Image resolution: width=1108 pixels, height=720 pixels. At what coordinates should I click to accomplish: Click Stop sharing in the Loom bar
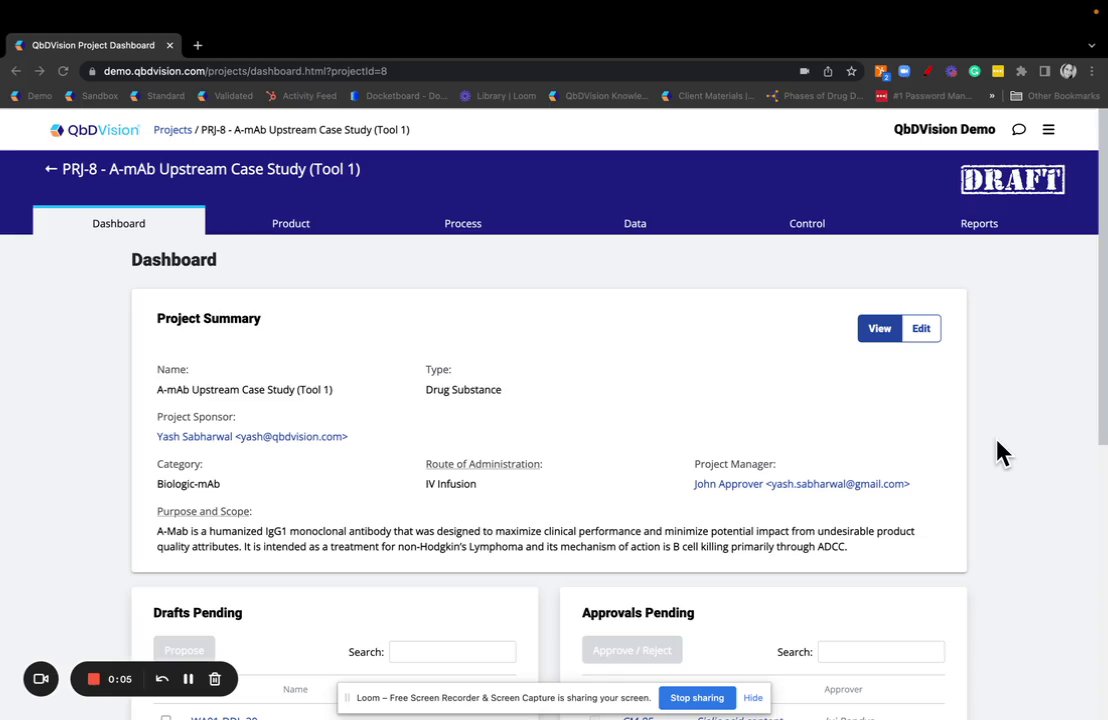(697, 698)
